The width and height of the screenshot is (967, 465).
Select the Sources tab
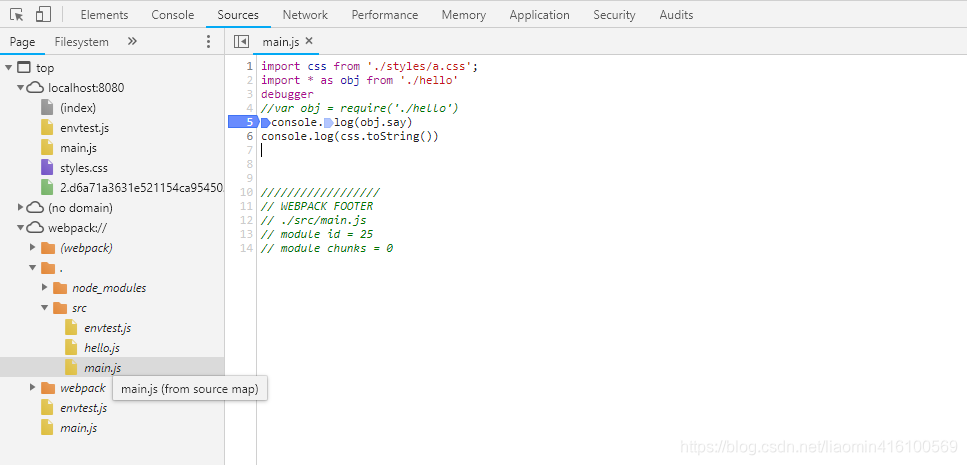coord(238,15)
